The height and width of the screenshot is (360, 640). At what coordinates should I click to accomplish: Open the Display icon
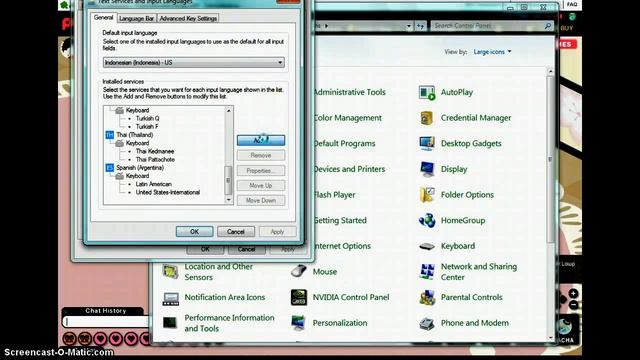(x=427, y=169)
